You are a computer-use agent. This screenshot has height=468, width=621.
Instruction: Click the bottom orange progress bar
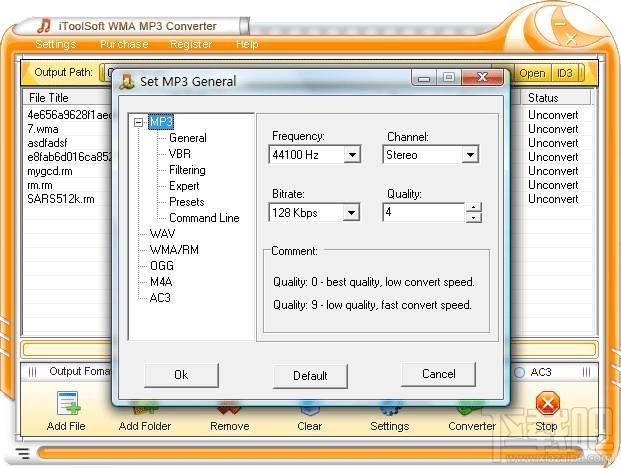(310, 453)
